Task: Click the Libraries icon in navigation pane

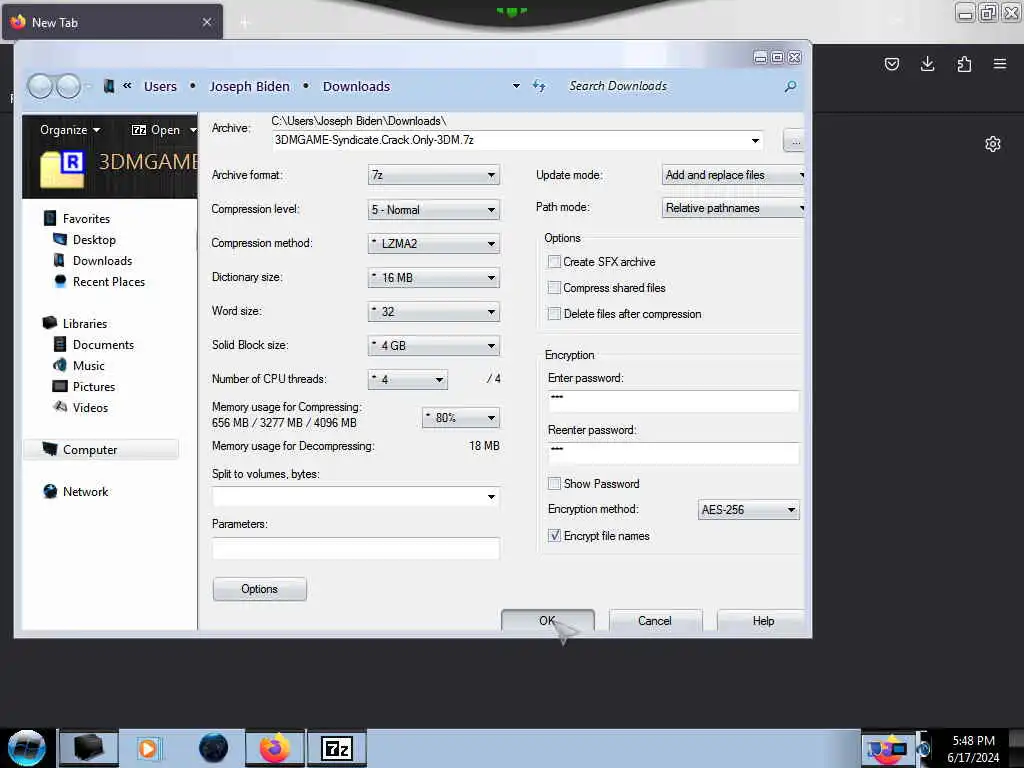Action: tap(50, 323)
